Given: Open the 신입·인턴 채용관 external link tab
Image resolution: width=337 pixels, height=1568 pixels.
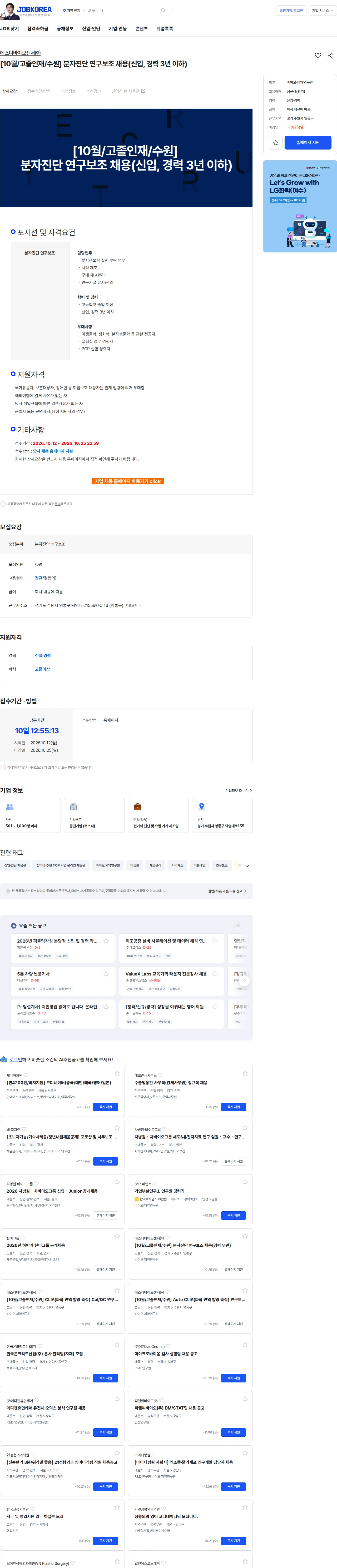Looking at the screenshot, I should (128, 91).
